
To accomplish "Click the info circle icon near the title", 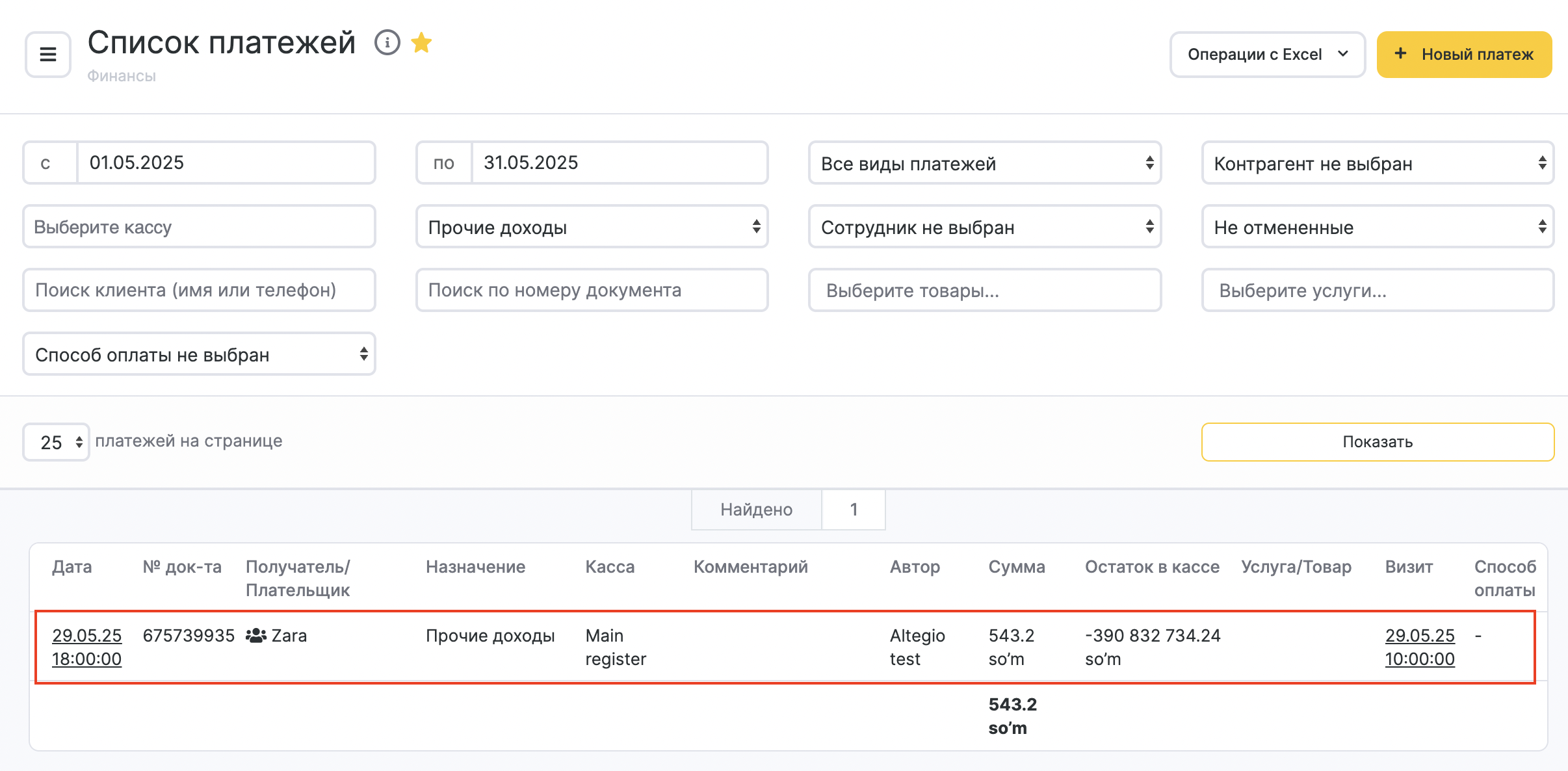I will tap(387, 43).
